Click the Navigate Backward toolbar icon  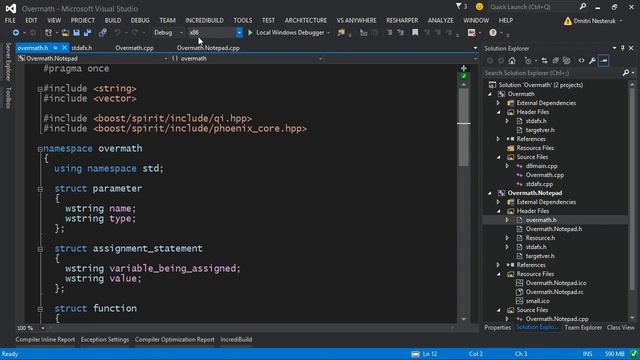[16, 33]
